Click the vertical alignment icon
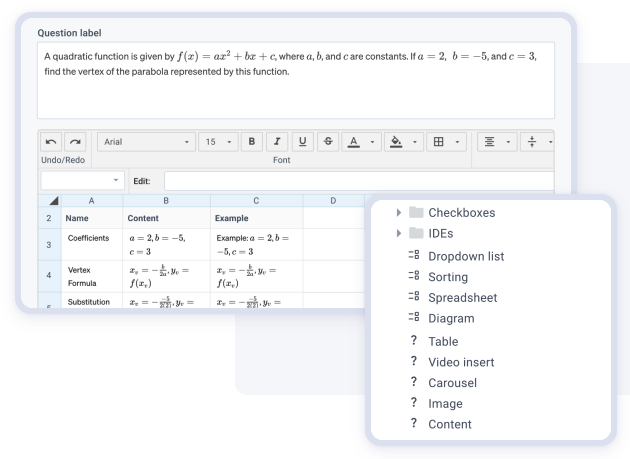 pos(532,142)
